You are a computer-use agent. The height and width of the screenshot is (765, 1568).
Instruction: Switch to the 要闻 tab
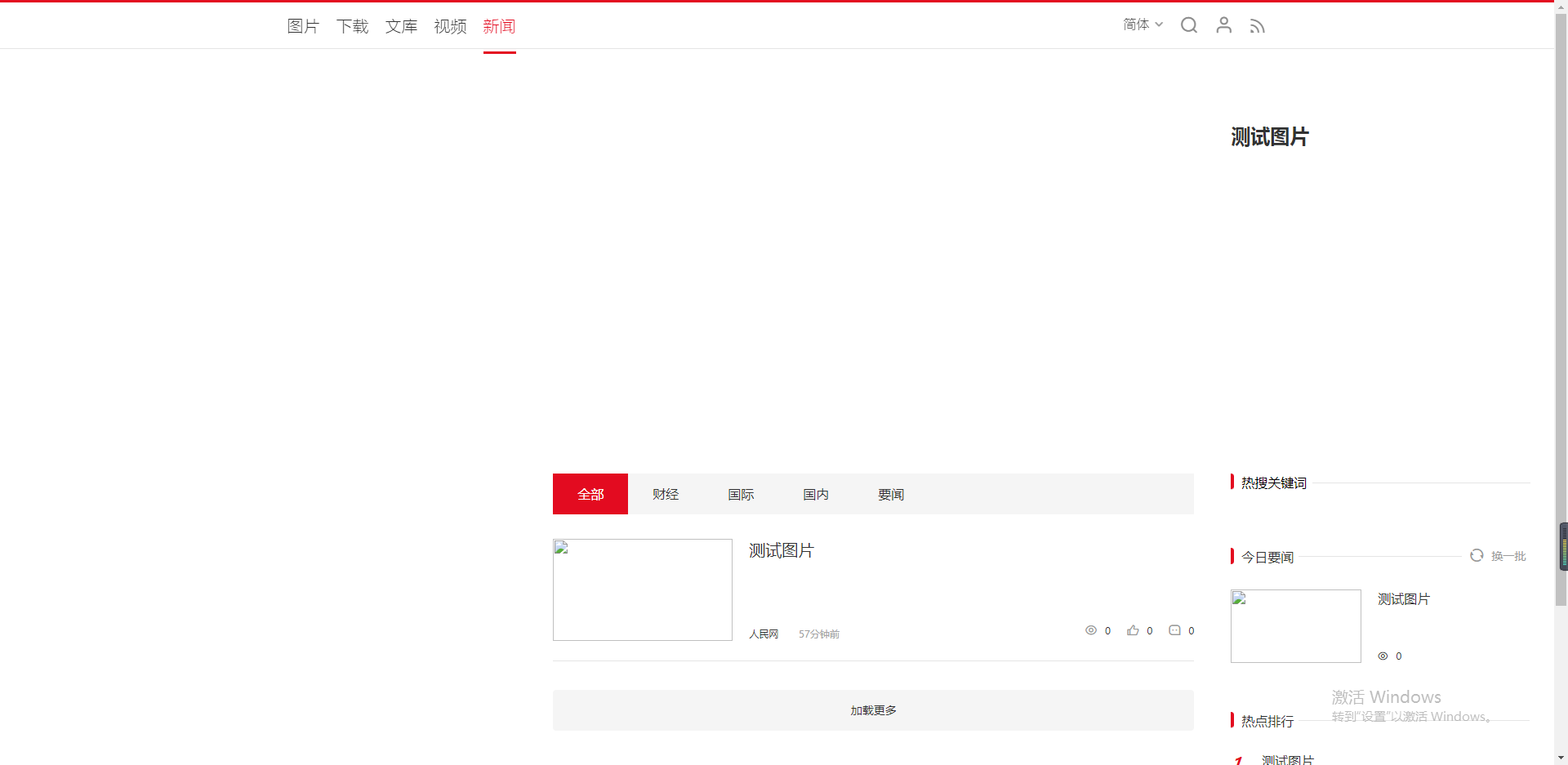(891, 494)
